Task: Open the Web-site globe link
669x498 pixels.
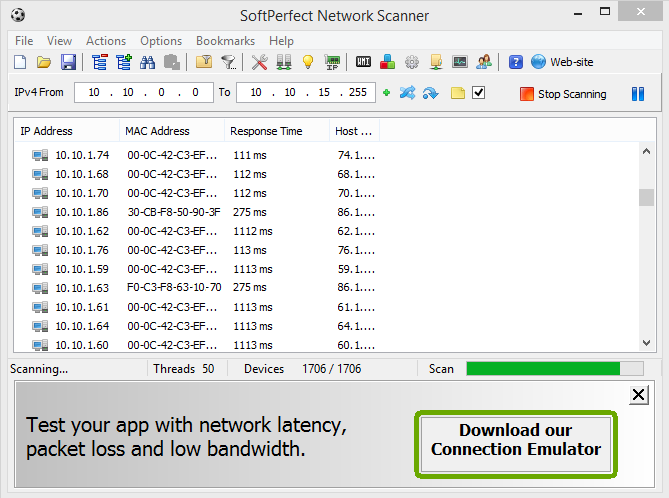Action: point(562,62)
